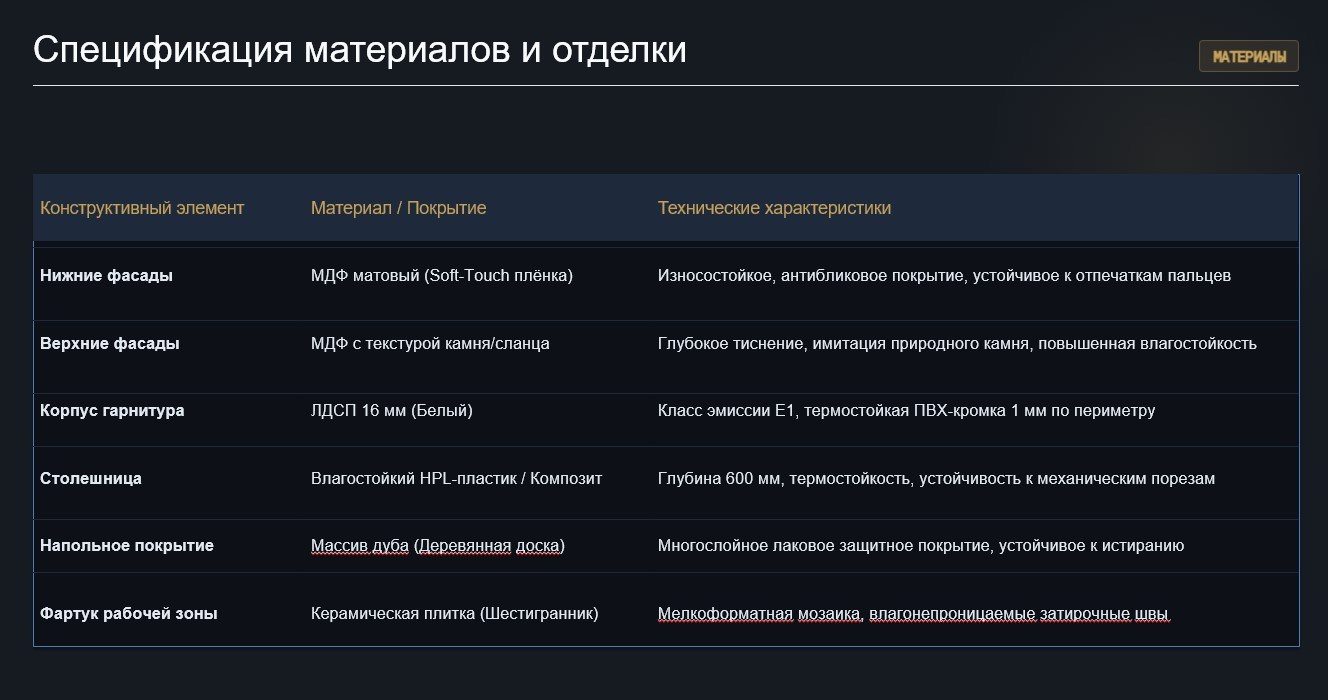Click cell Керамическая плитка (Шестигранник)
Screen dimensions: 1328x700
(455, 613)
